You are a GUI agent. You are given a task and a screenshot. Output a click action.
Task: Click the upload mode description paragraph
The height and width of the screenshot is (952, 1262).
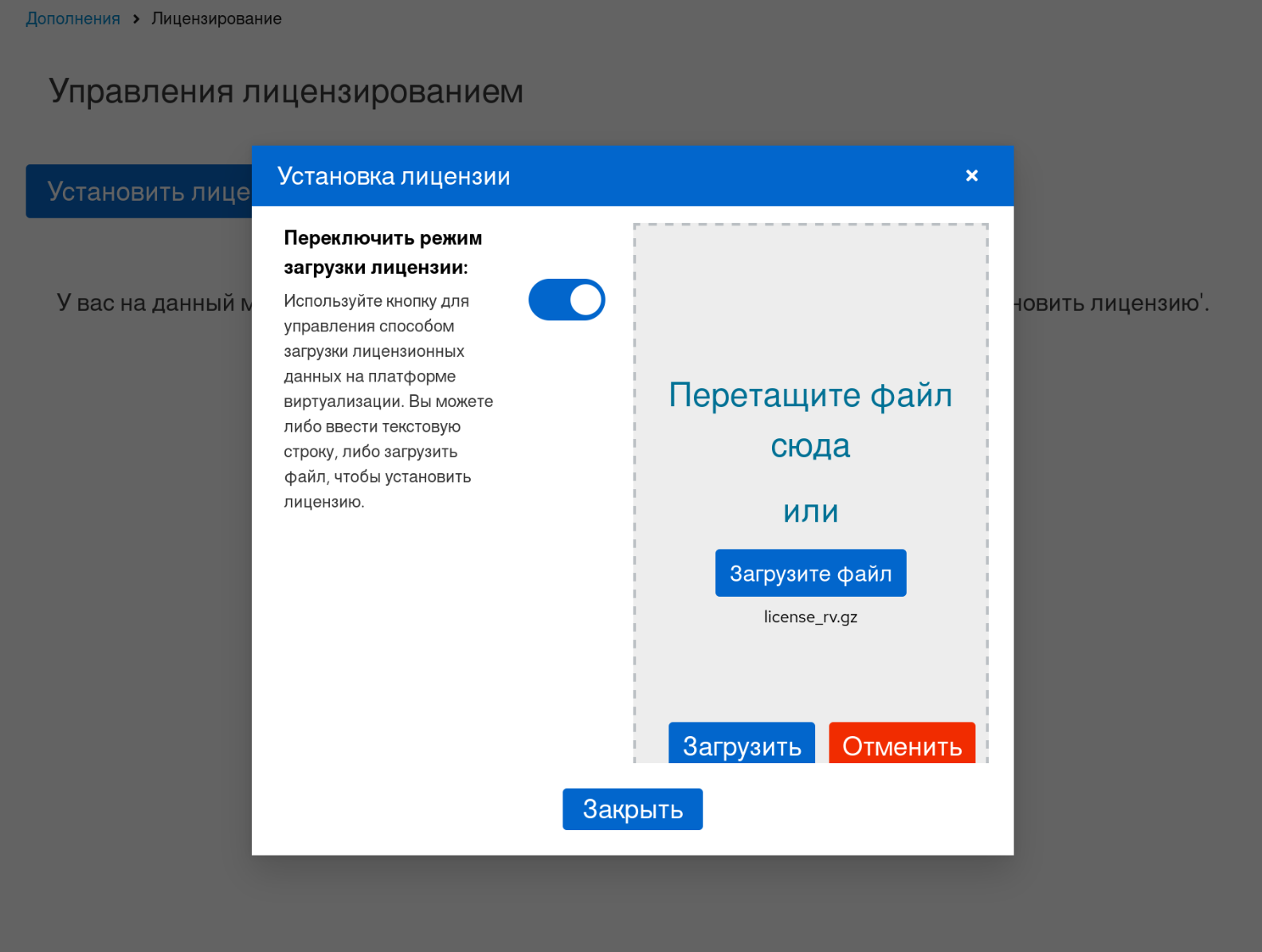pos(388,401)
